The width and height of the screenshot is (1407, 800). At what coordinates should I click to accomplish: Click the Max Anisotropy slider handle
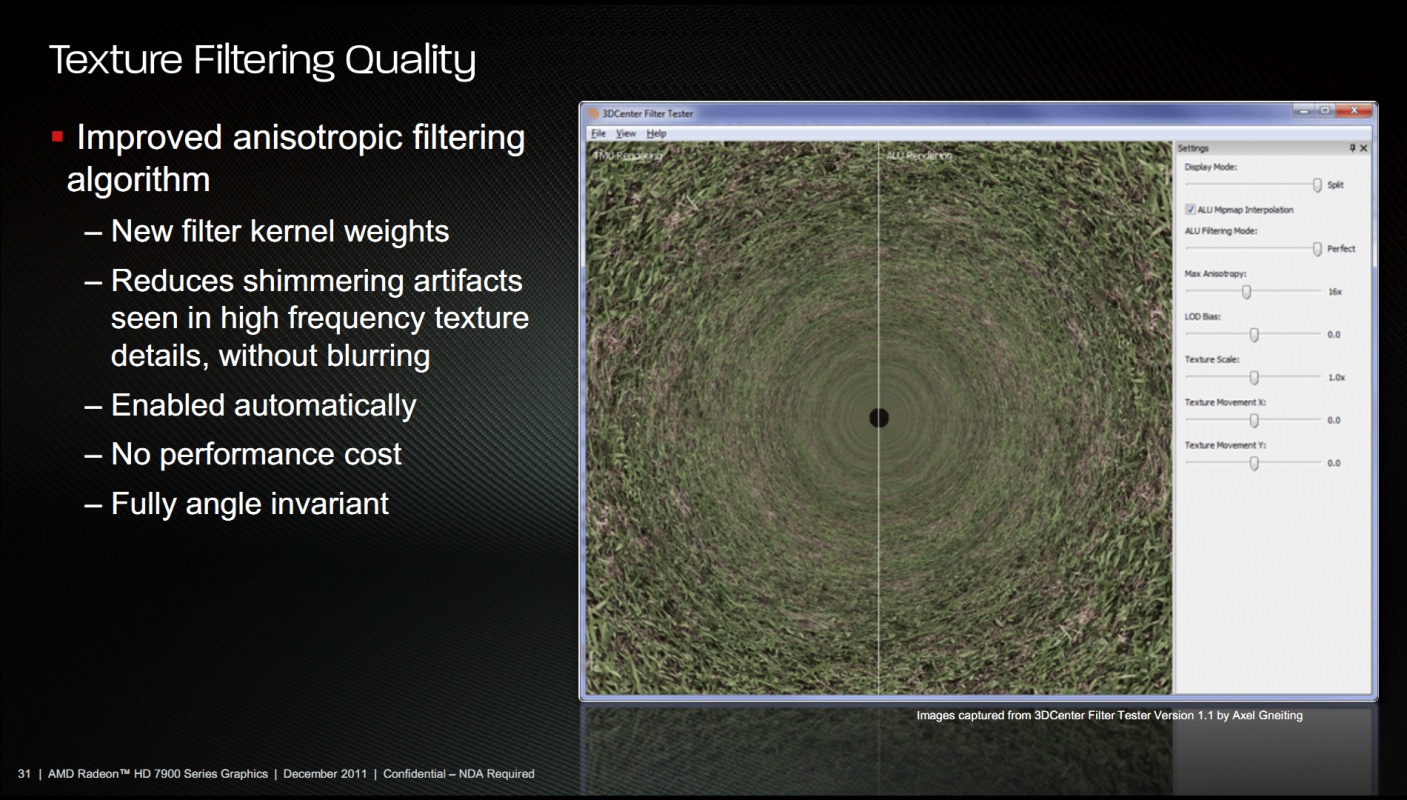[x=1246, y=292]
